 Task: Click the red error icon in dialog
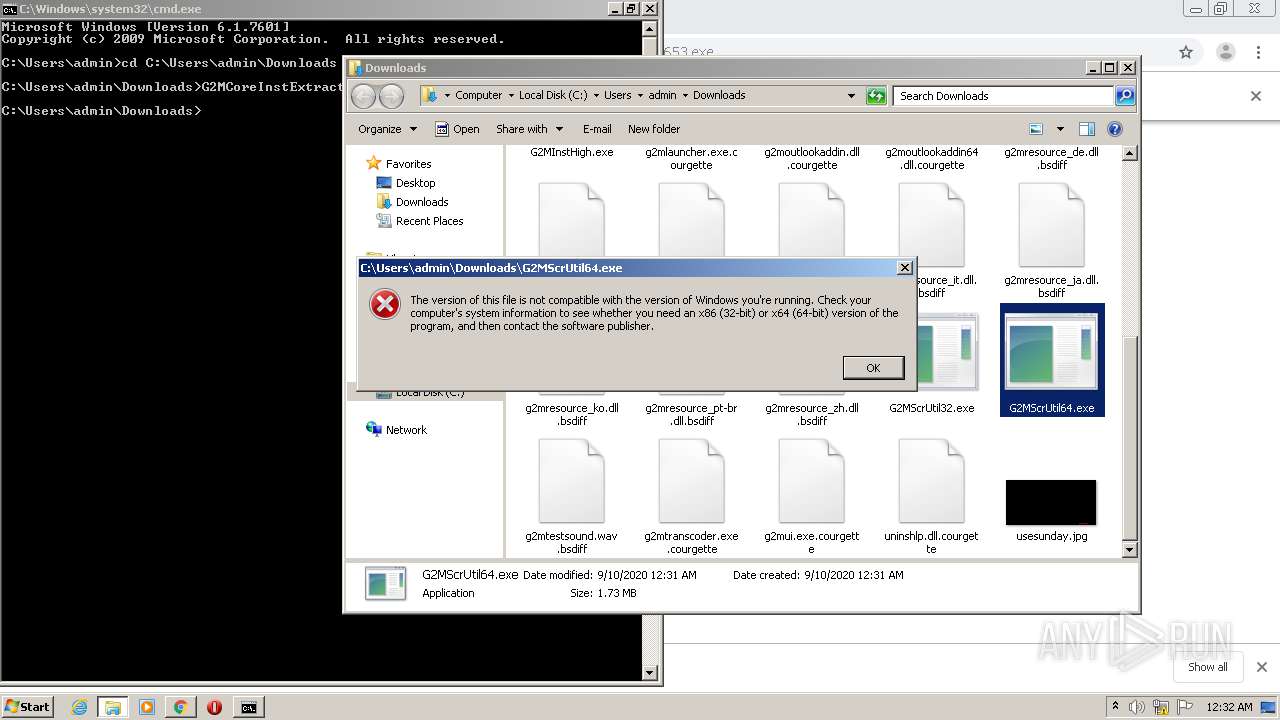(385, 304)
